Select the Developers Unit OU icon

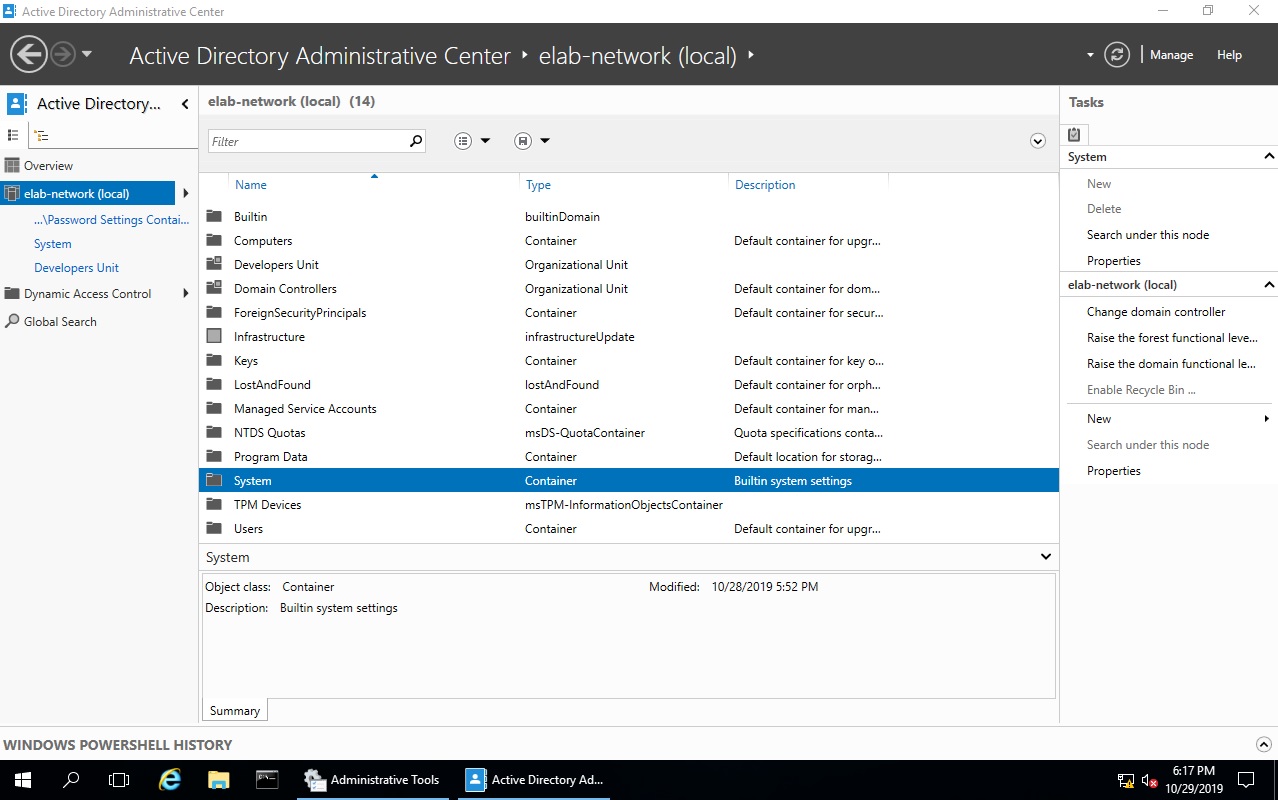pyautogui.click(x=214, y=264)
